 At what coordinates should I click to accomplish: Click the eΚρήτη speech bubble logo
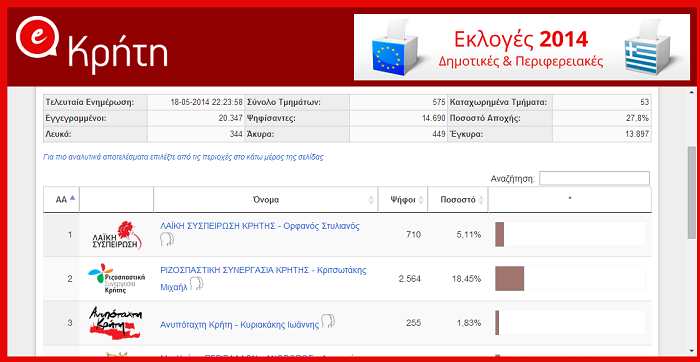coord(37,37)
